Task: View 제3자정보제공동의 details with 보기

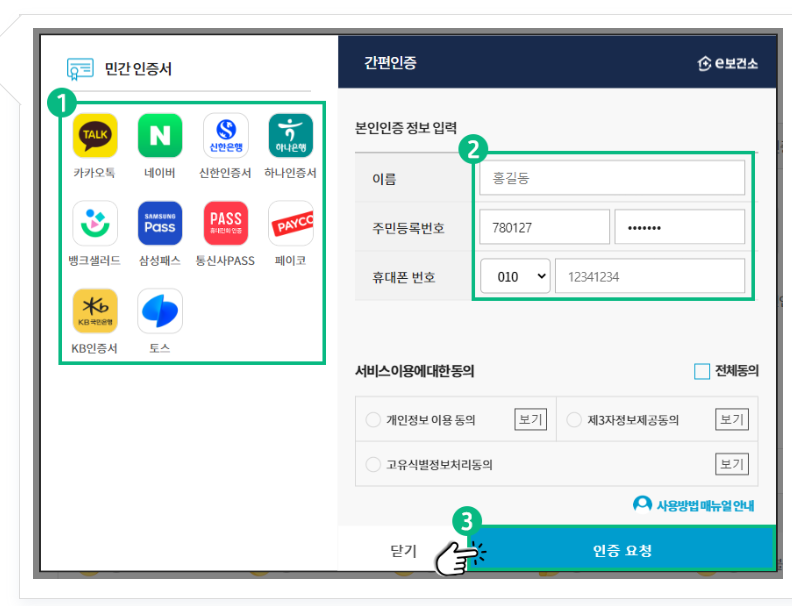Action: (732, 420)
